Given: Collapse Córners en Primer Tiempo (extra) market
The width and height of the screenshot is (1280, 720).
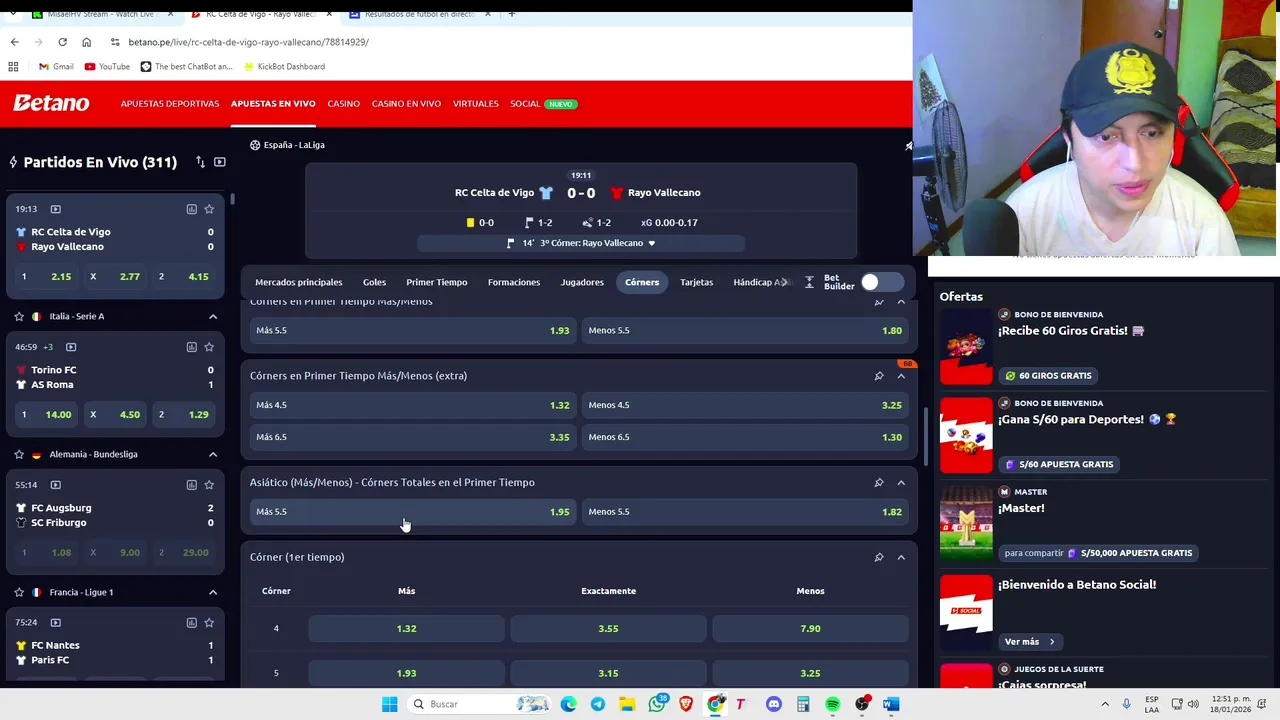Looking at the screenshot, I should [x=901, y=376].
